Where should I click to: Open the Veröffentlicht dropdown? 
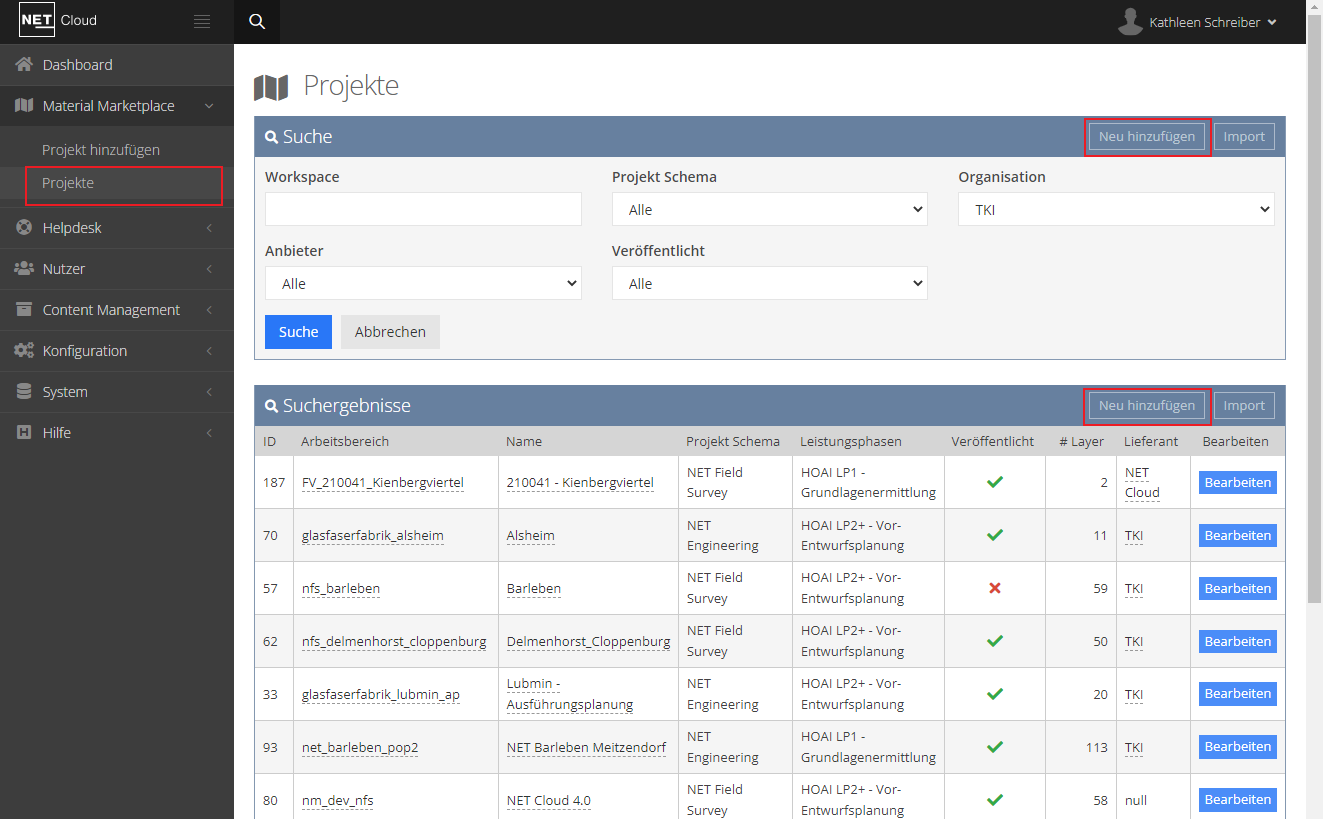click(x=769, y=284)
